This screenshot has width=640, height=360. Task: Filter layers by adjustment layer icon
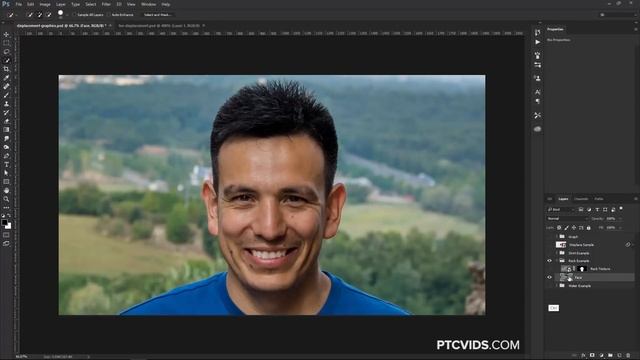589,209
